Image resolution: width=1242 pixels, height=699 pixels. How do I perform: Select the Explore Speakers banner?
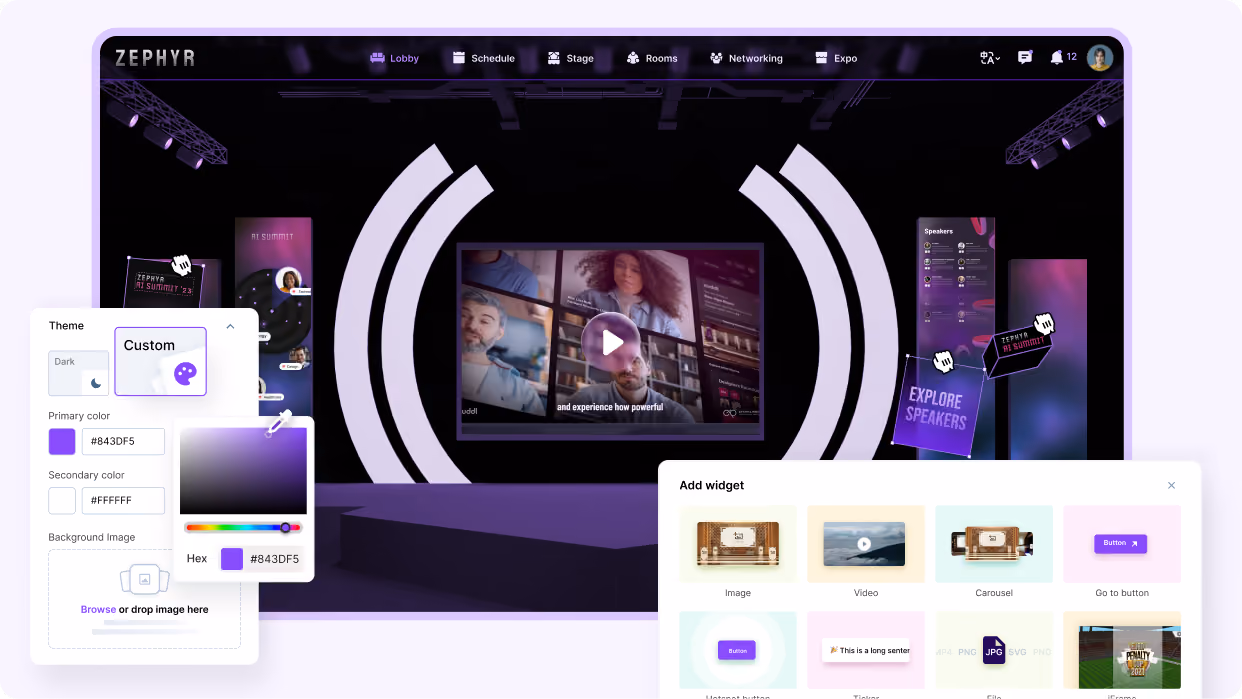[936, 407]
